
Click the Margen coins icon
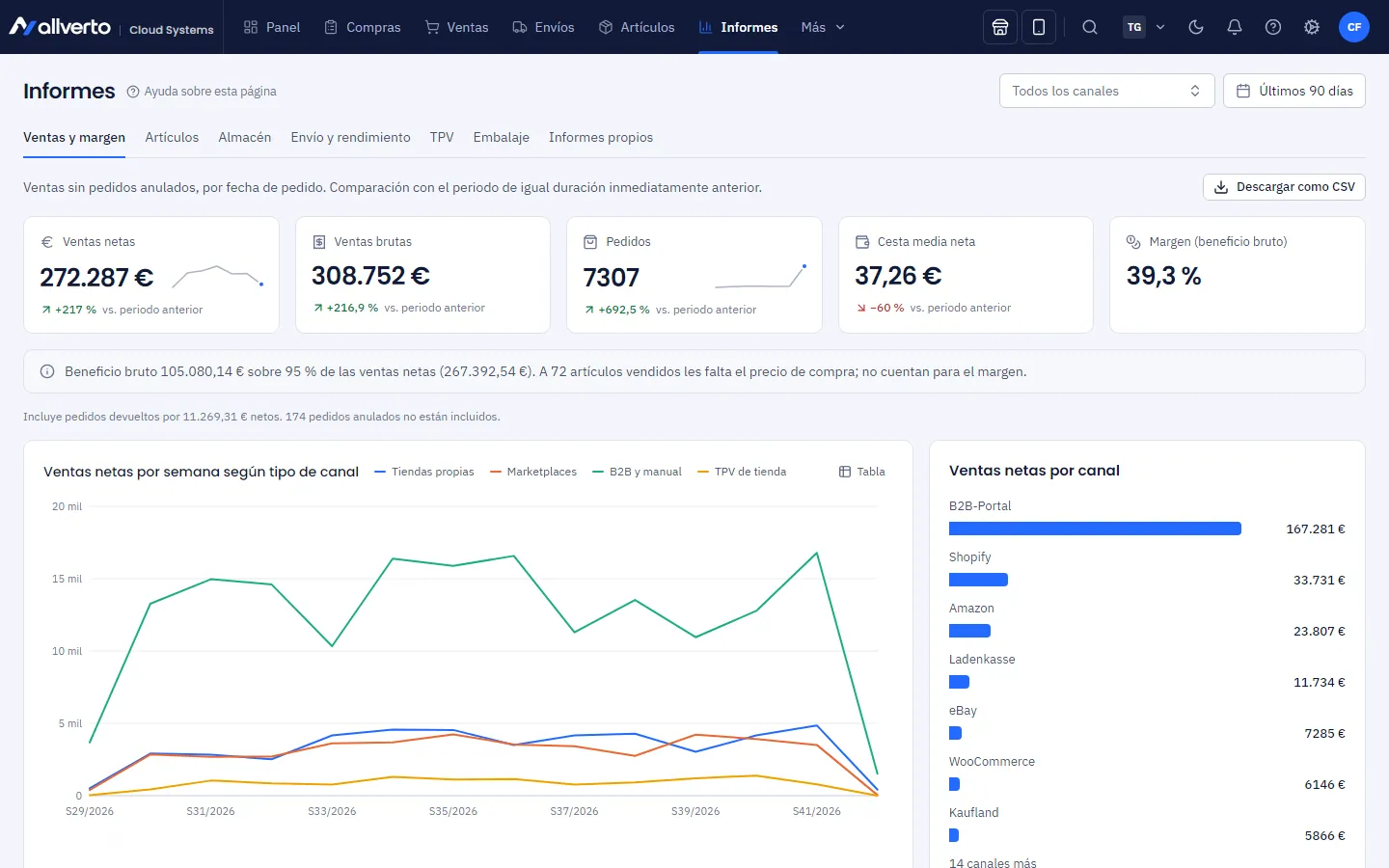click(x=1133, y=242)
